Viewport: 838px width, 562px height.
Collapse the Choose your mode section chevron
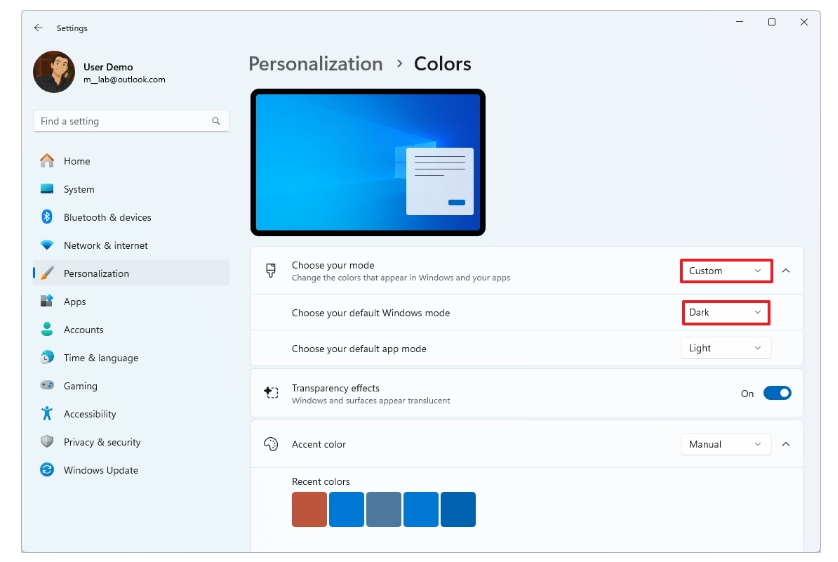(786, 271)
